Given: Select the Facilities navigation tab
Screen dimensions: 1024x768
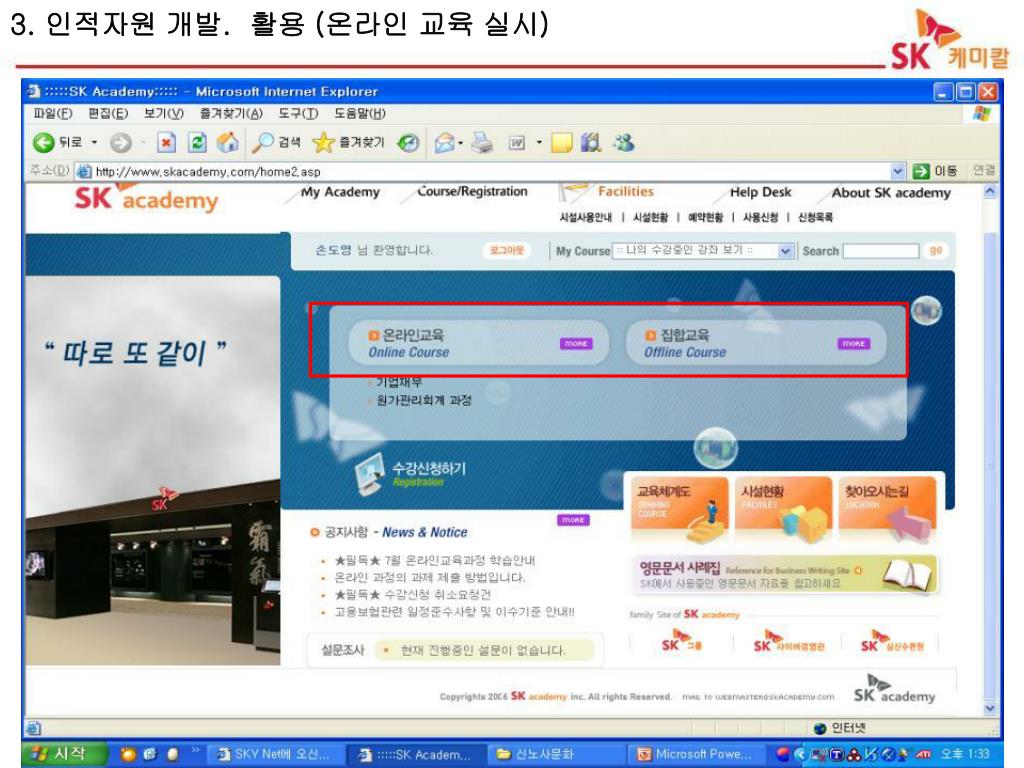Looking at the screenshot, I should [626, 191].
